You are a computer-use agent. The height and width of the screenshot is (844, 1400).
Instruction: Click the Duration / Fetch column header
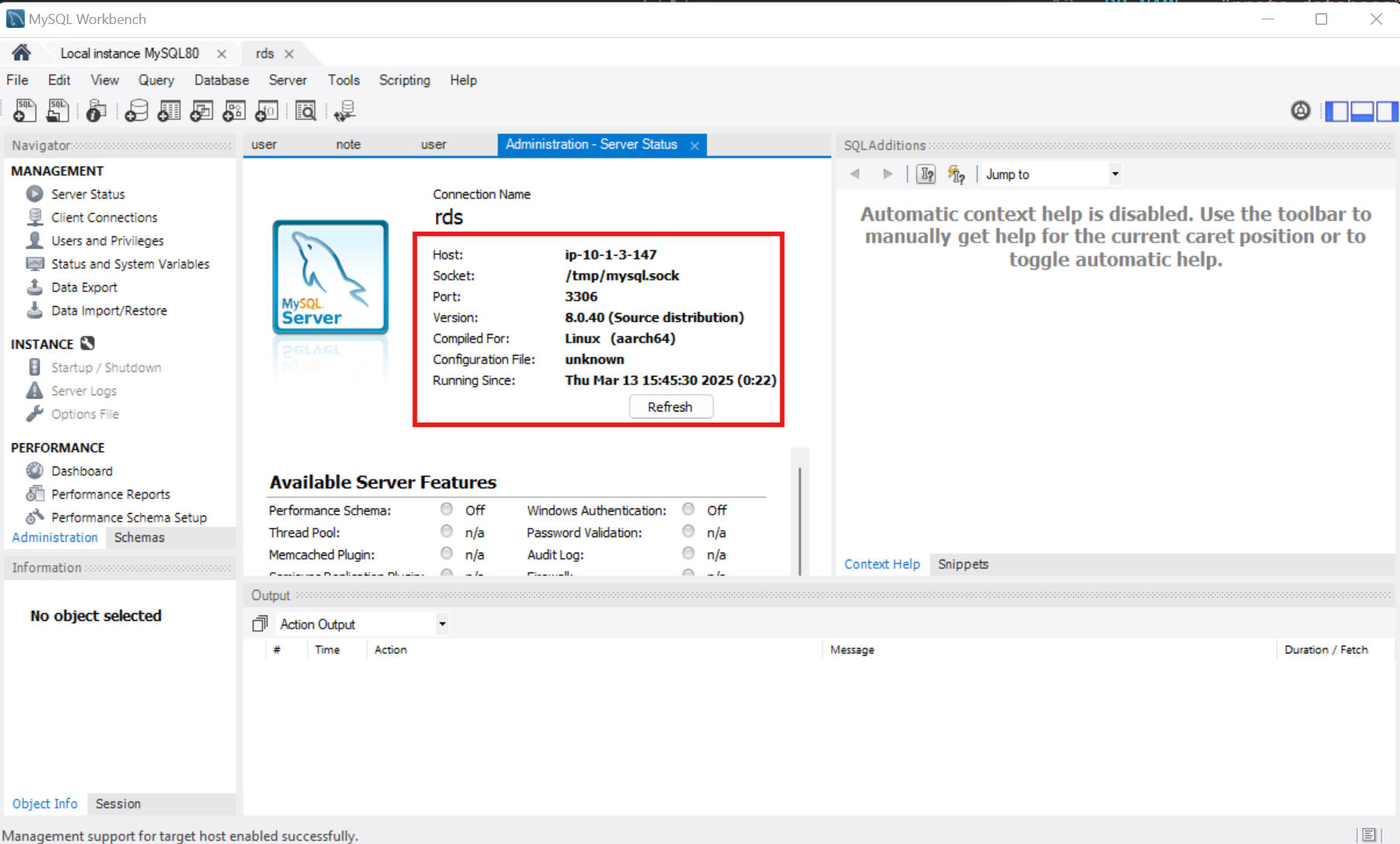(x=1326, y=649)
